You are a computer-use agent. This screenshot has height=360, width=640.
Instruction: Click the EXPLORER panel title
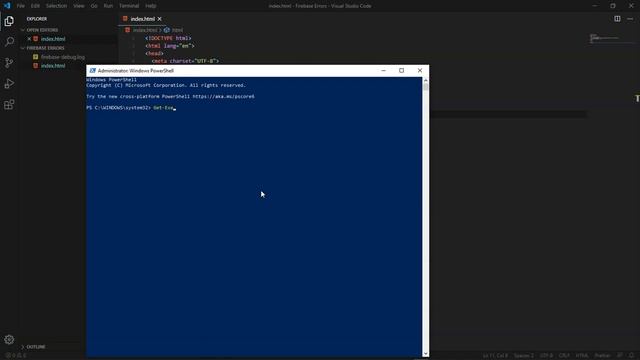37,19
